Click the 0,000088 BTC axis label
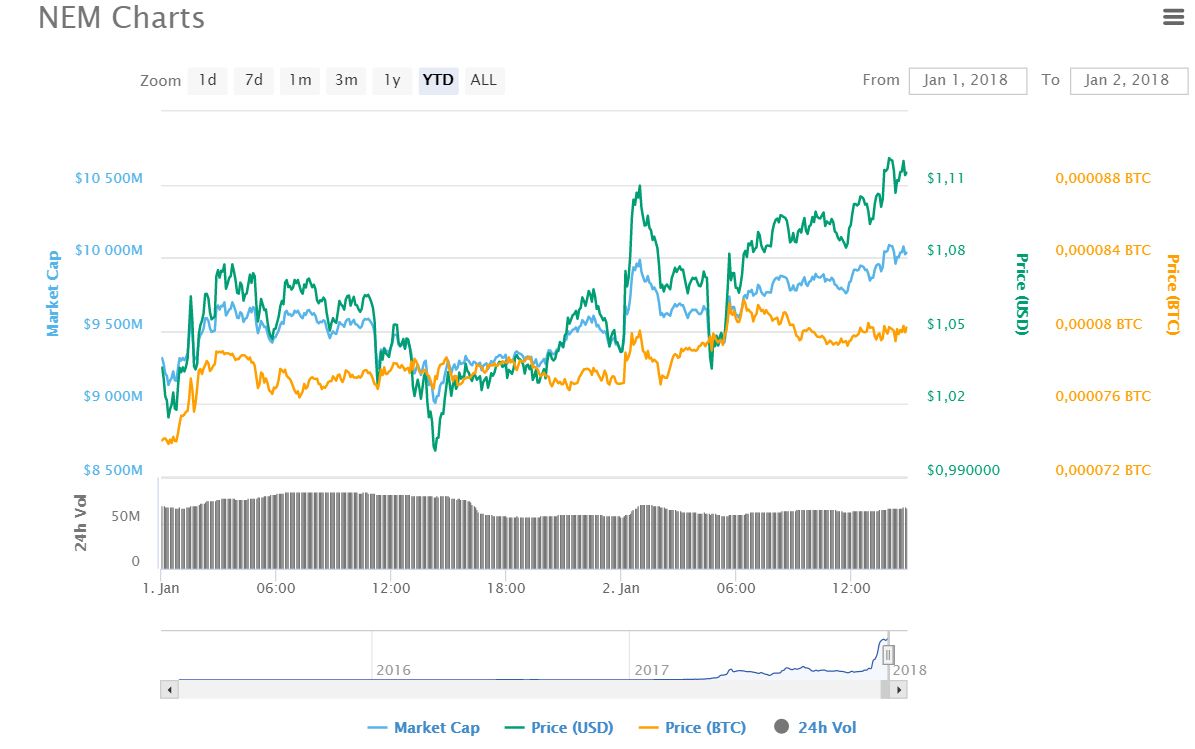The image size is (1195, 749). 1103,178
